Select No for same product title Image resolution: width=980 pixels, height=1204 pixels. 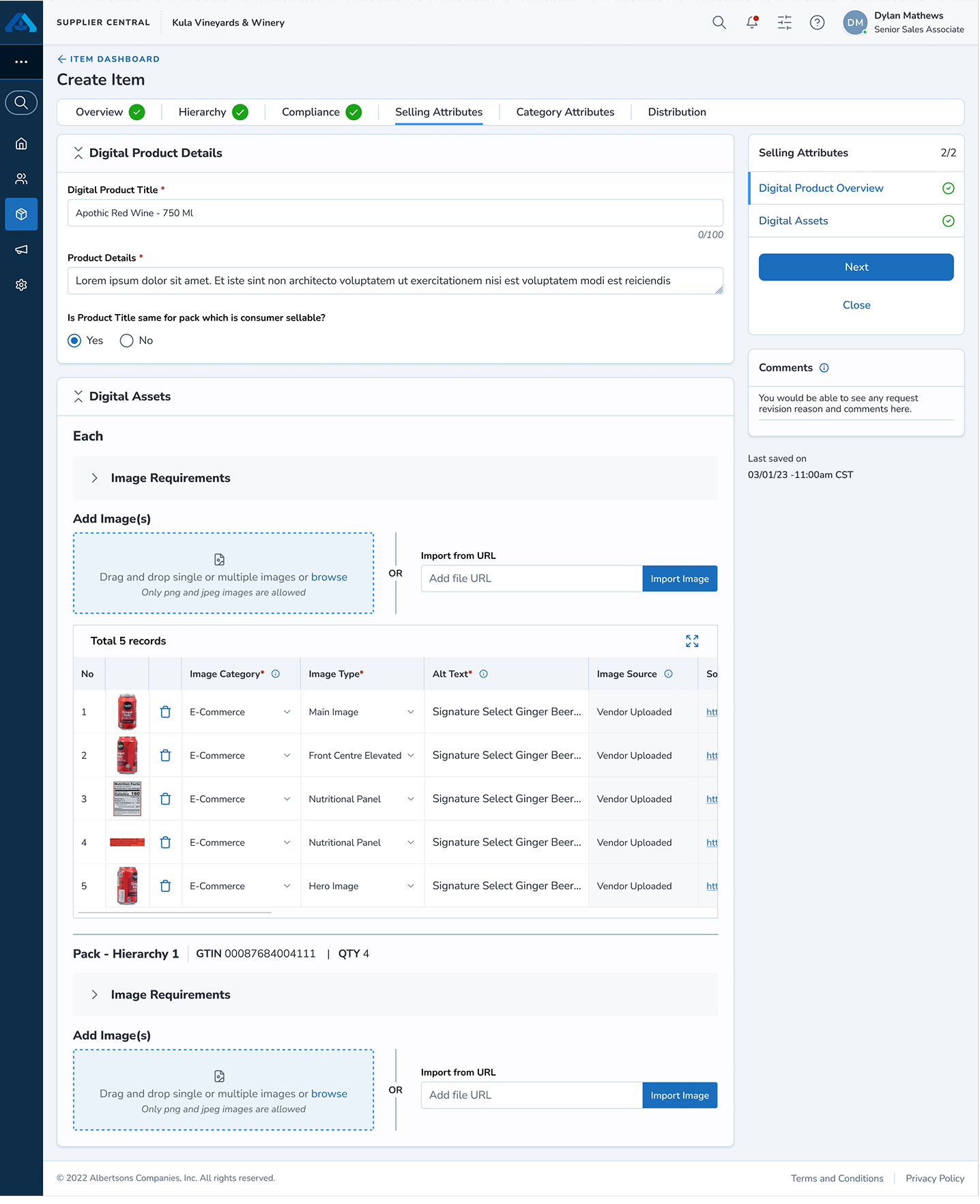point(126,341)
